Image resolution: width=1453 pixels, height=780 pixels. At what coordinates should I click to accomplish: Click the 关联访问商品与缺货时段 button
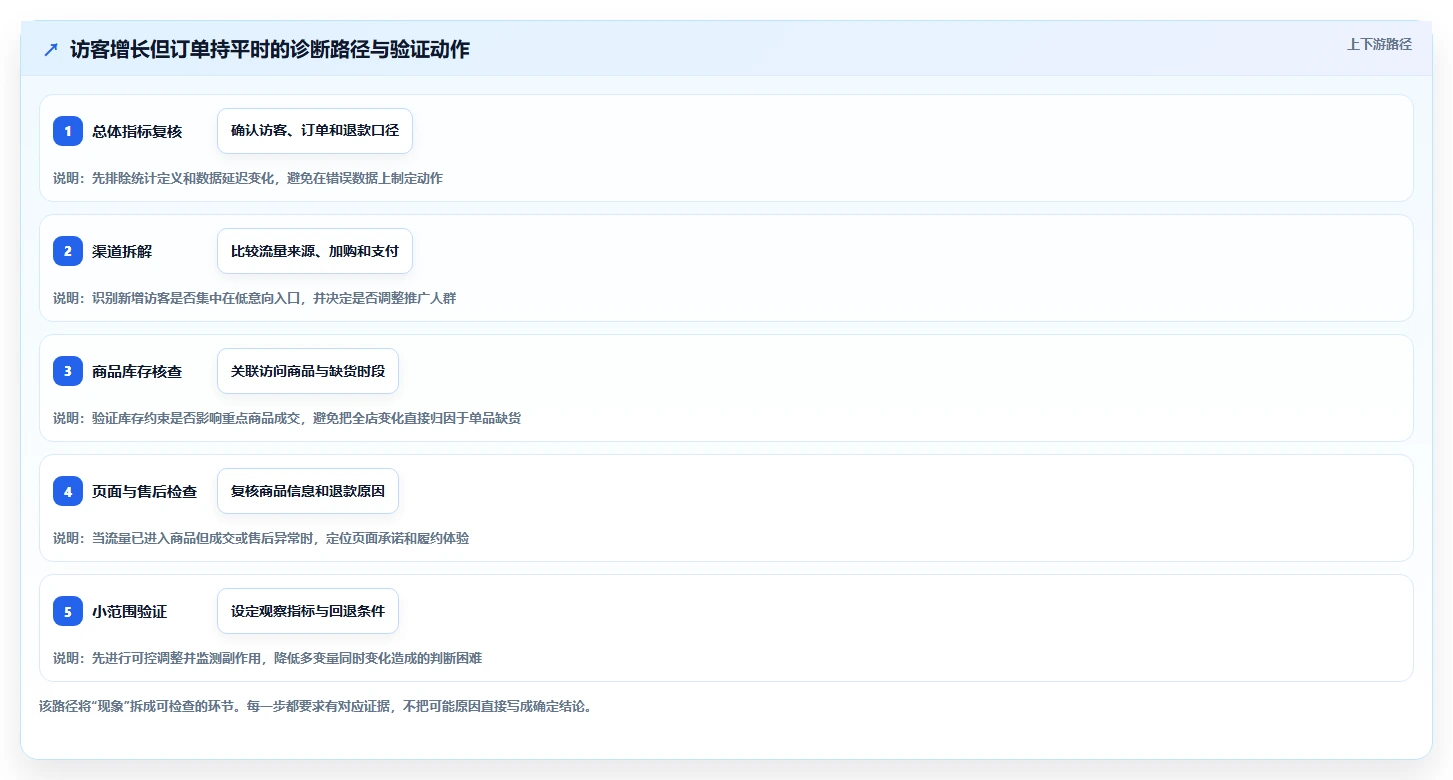(308, 371)
